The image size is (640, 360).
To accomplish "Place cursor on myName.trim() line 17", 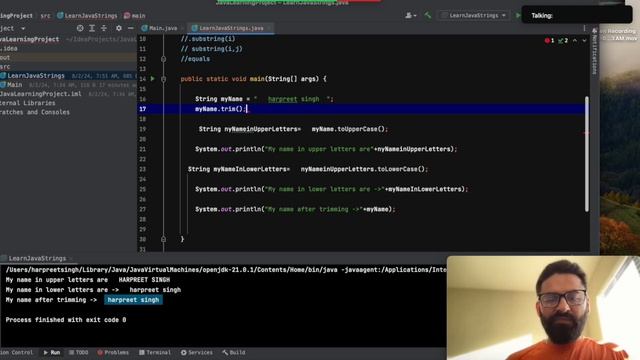I will [x=221, y=109].
